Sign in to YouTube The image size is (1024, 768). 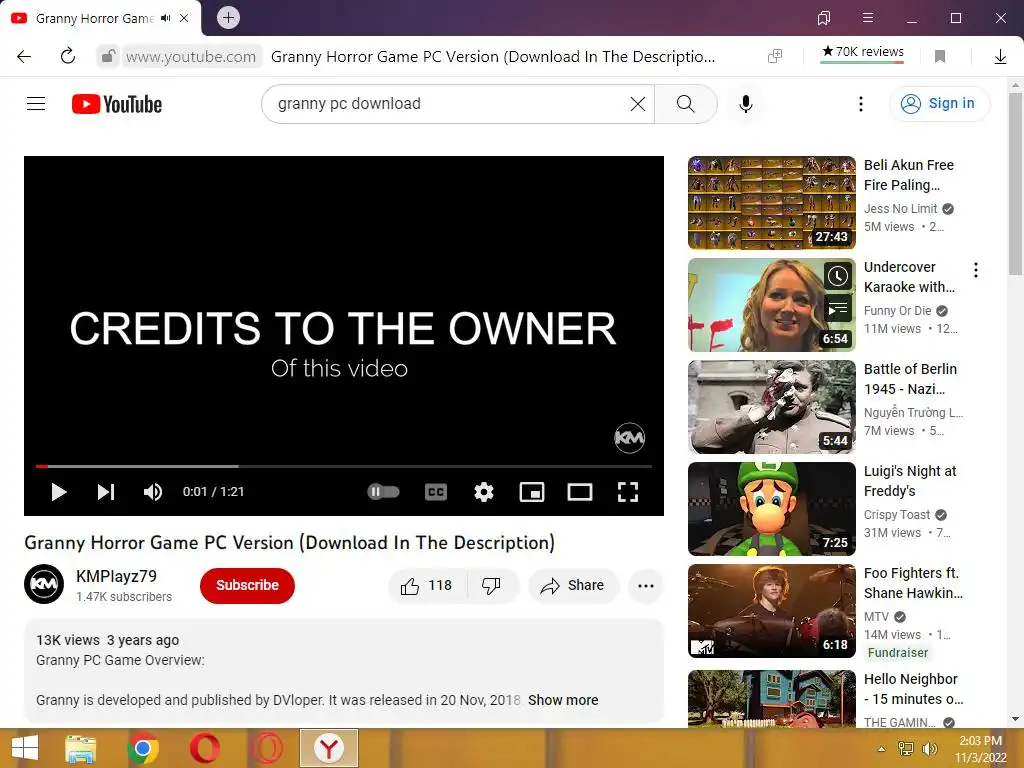(939, 104)
